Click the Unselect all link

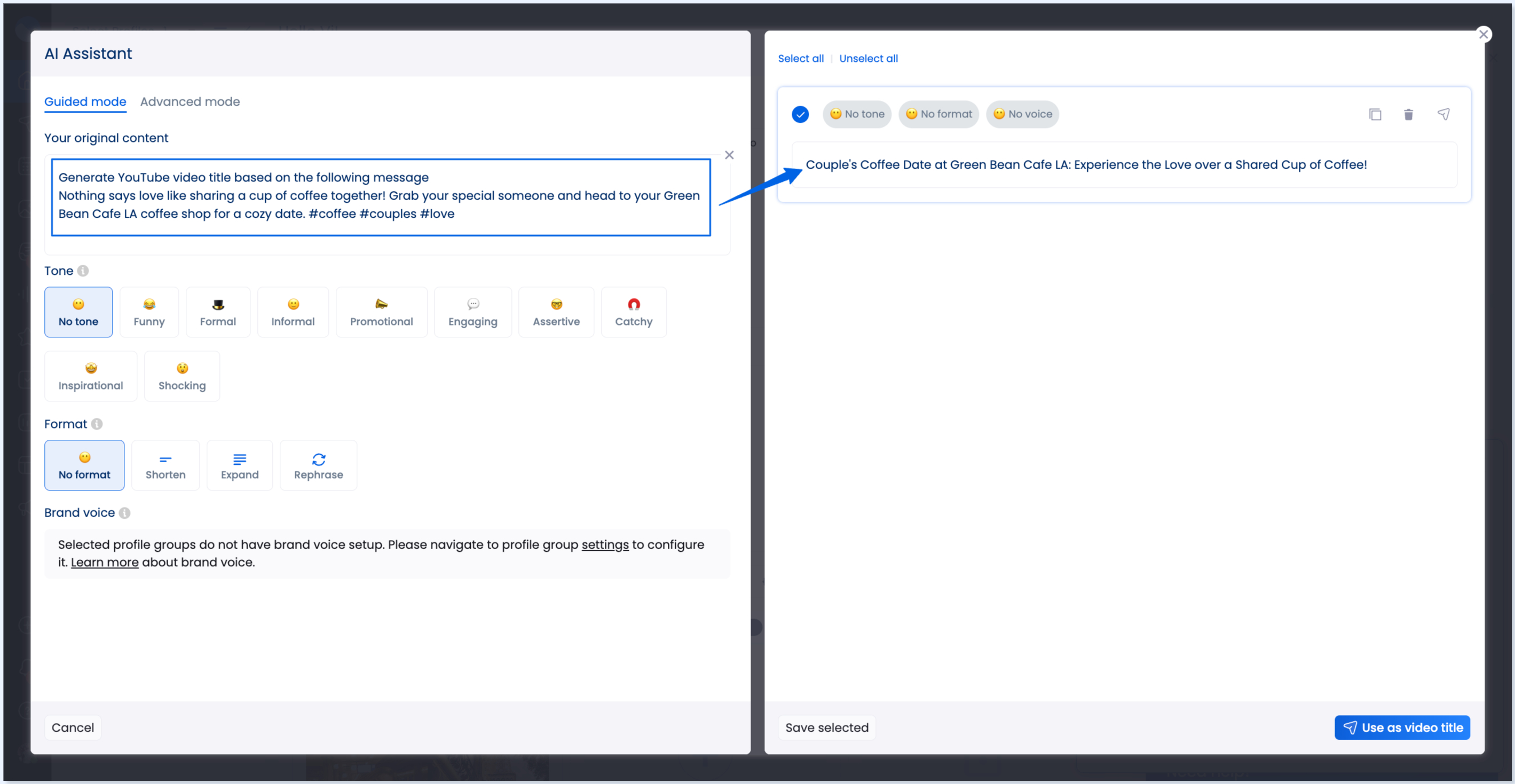pos(868,58)
